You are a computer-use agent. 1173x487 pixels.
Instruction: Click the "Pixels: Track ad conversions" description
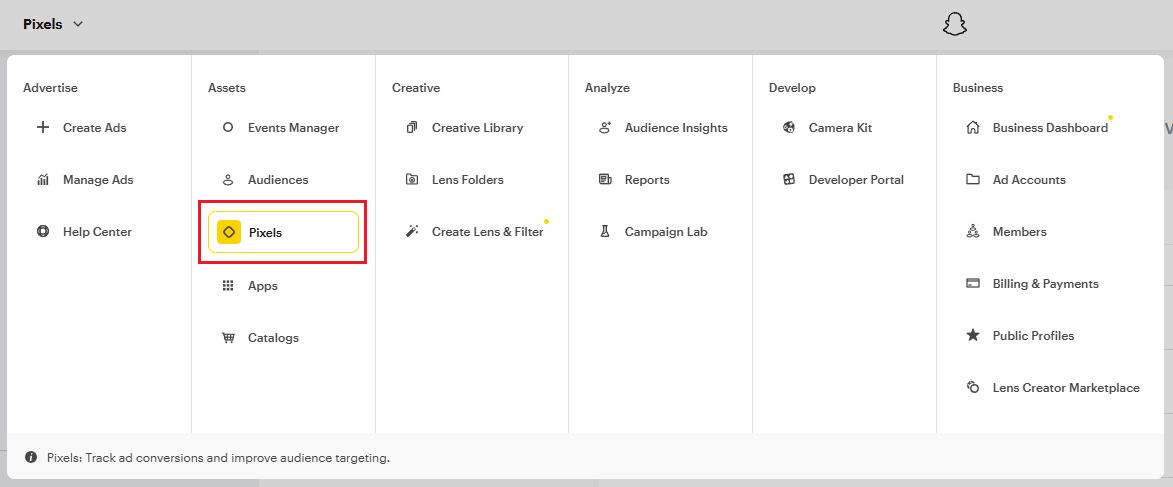[x=218, y=458]
